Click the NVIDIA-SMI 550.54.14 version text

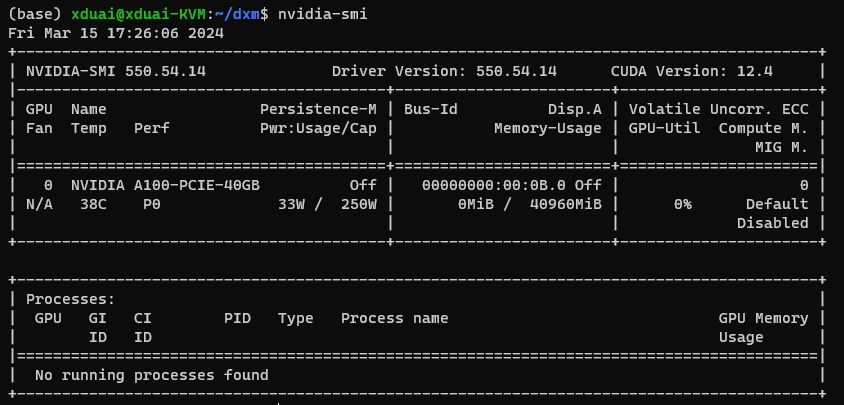coord(116,71)
